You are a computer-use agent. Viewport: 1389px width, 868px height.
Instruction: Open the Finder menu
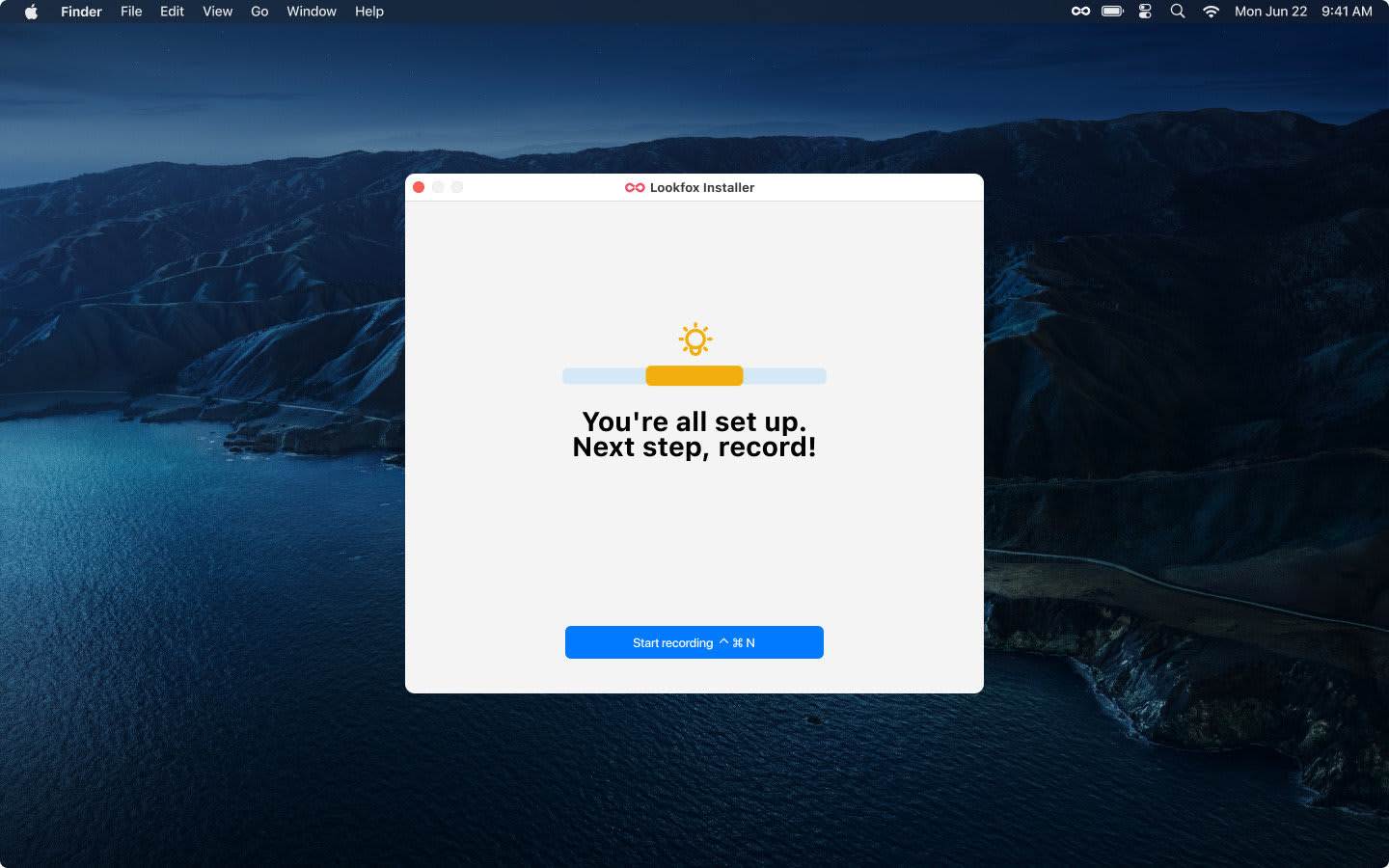pos(81,12)
